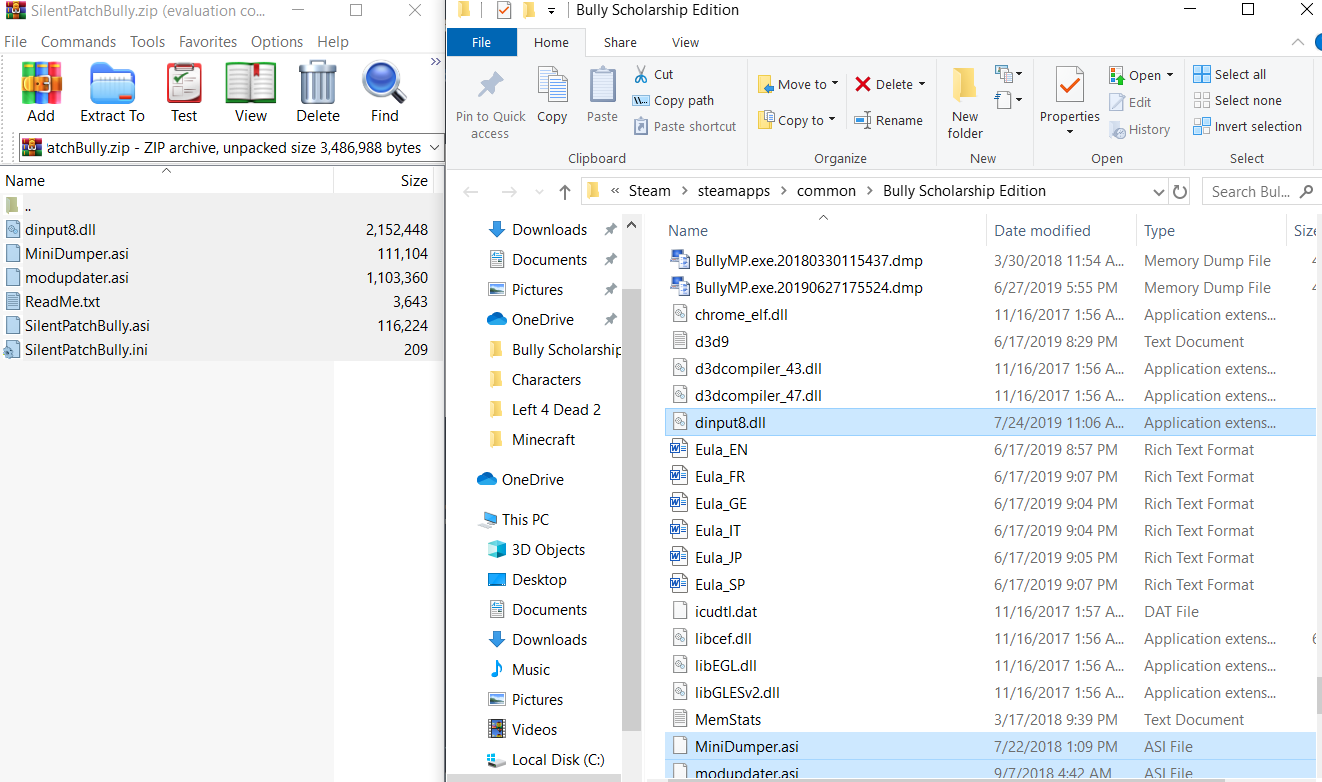Click the Copy button in Explorer ribbon
1322x782 pixels.
[552, 95]
